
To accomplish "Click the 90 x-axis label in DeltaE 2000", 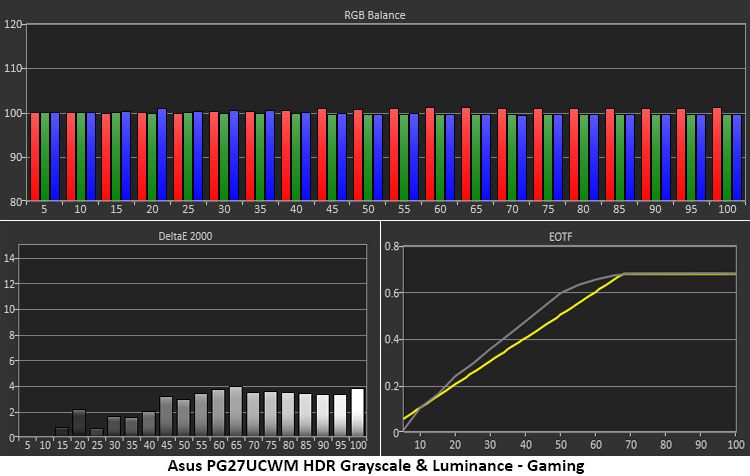I will click(323, 445).
